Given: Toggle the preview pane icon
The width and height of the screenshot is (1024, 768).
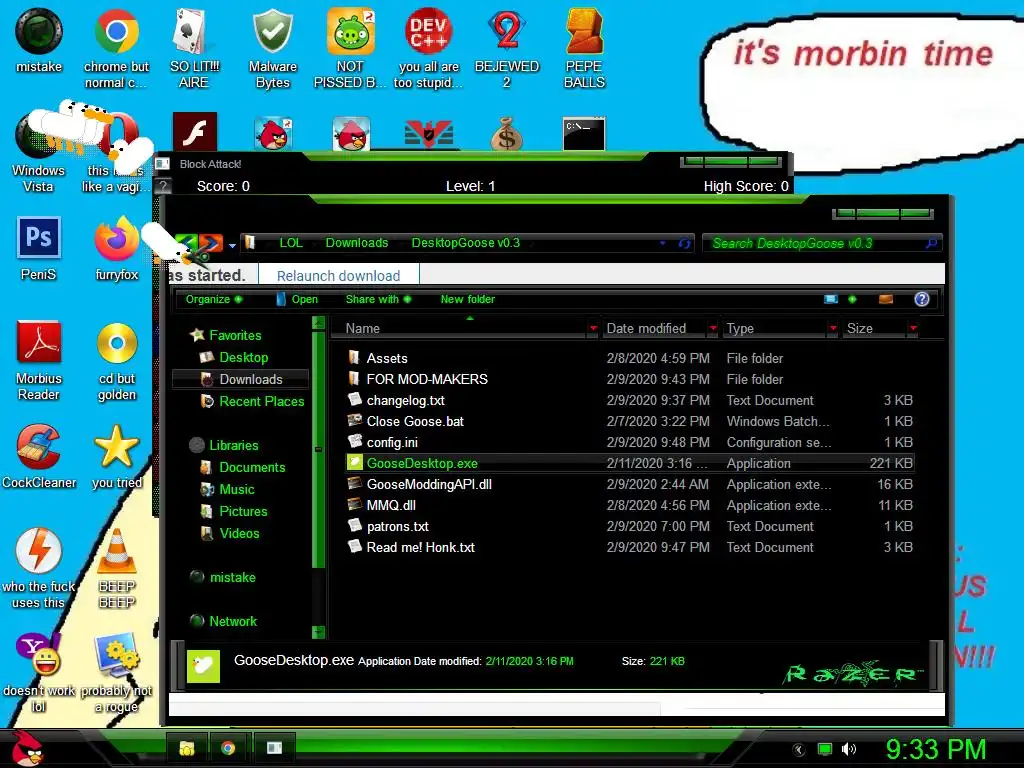Looking at the screenshot, I should 886,299.
